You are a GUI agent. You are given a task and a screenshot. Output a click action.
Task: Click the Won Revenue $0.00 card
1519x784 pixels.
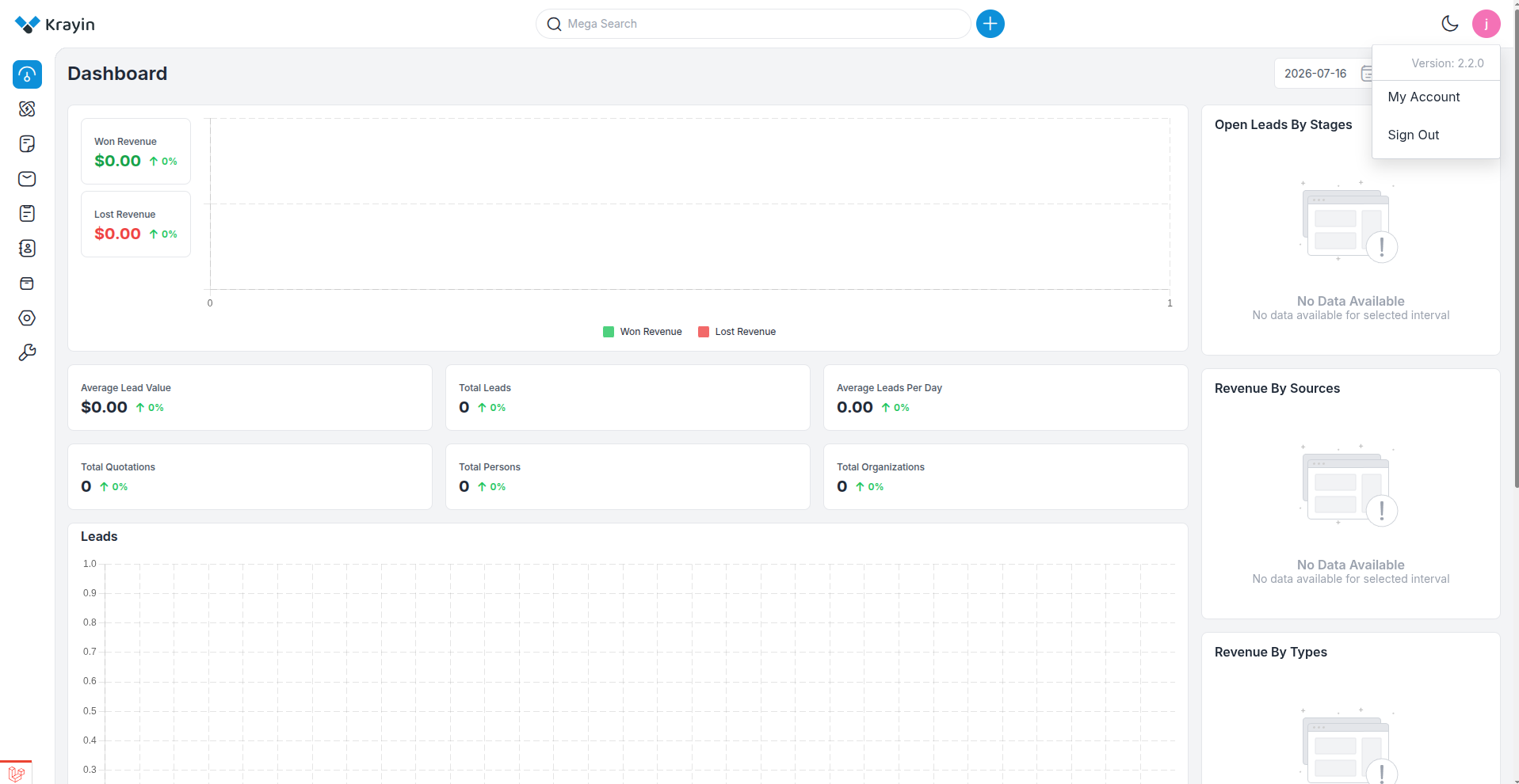pyautogui.click(x=135, y=151)
